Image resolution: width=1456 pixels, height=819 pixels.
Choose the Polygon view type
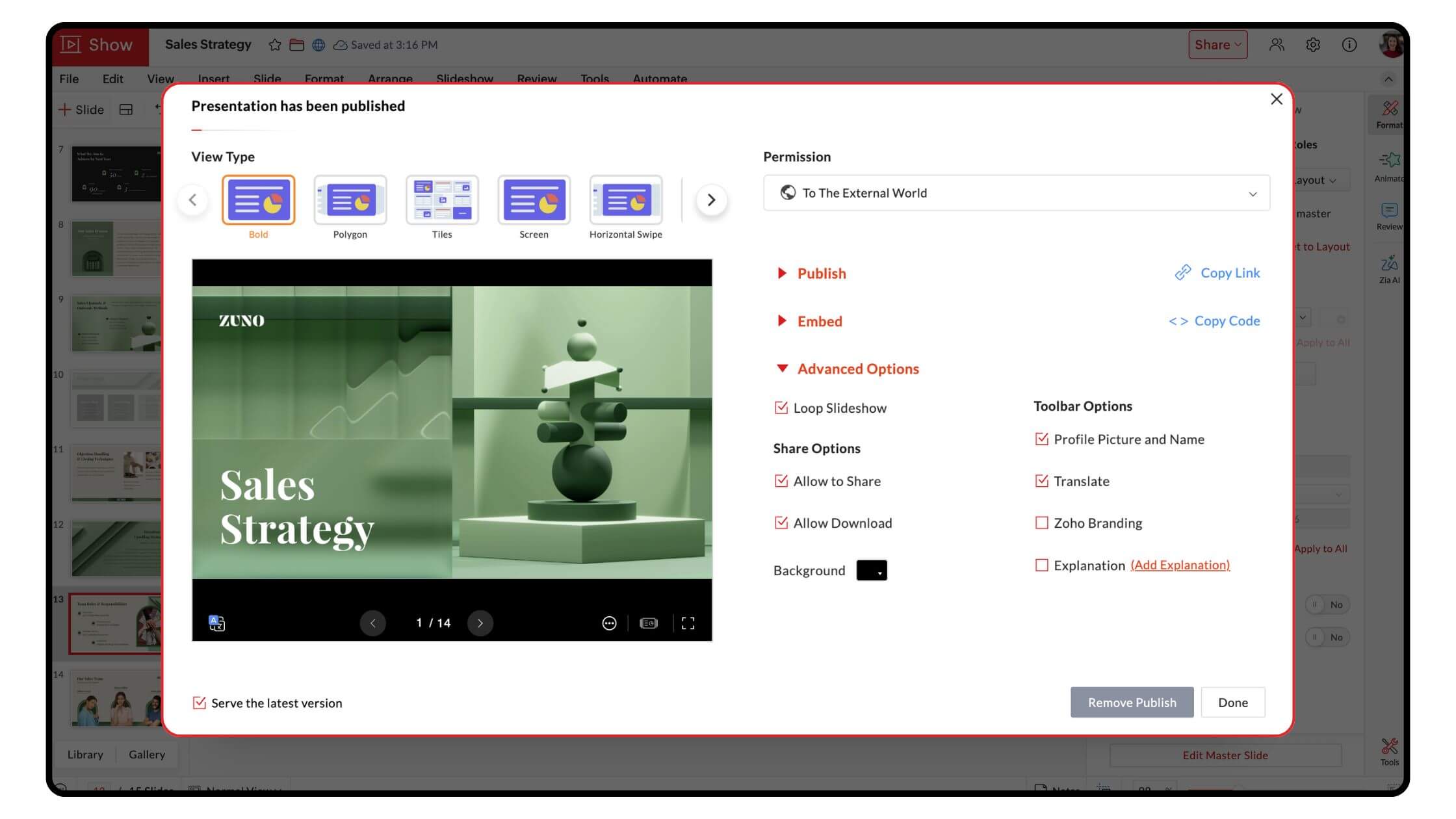(x=350, y=200)
